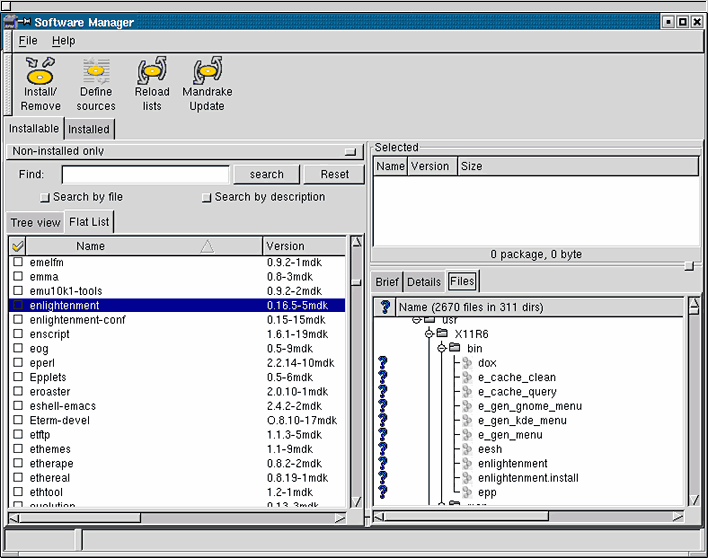This screenshot has width=708, height=558.
Task: Click file icon next to dox
Action: coord(467,363)
